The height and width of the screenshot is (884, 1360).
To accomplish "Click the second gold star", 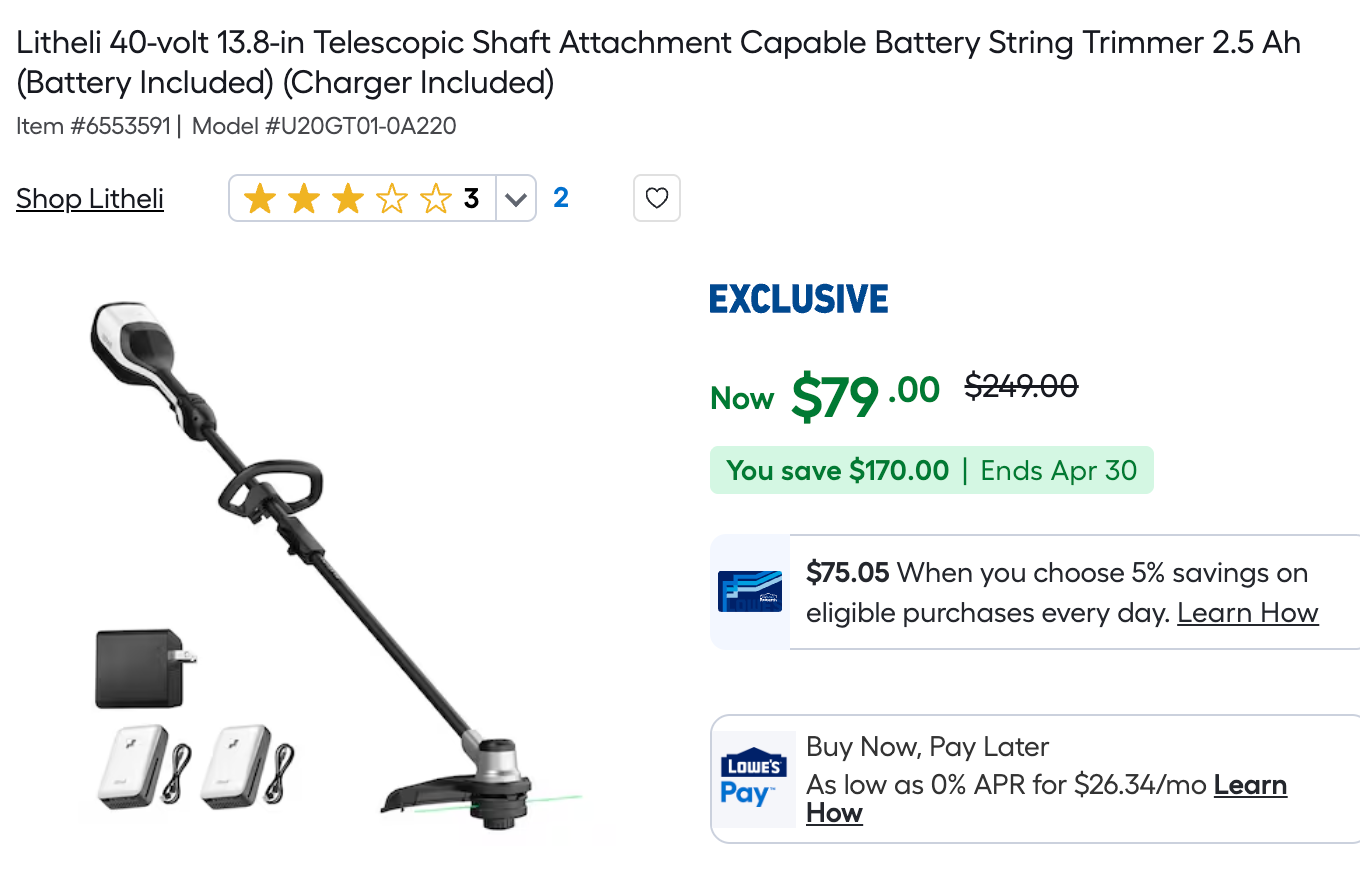I will point(304,198).
